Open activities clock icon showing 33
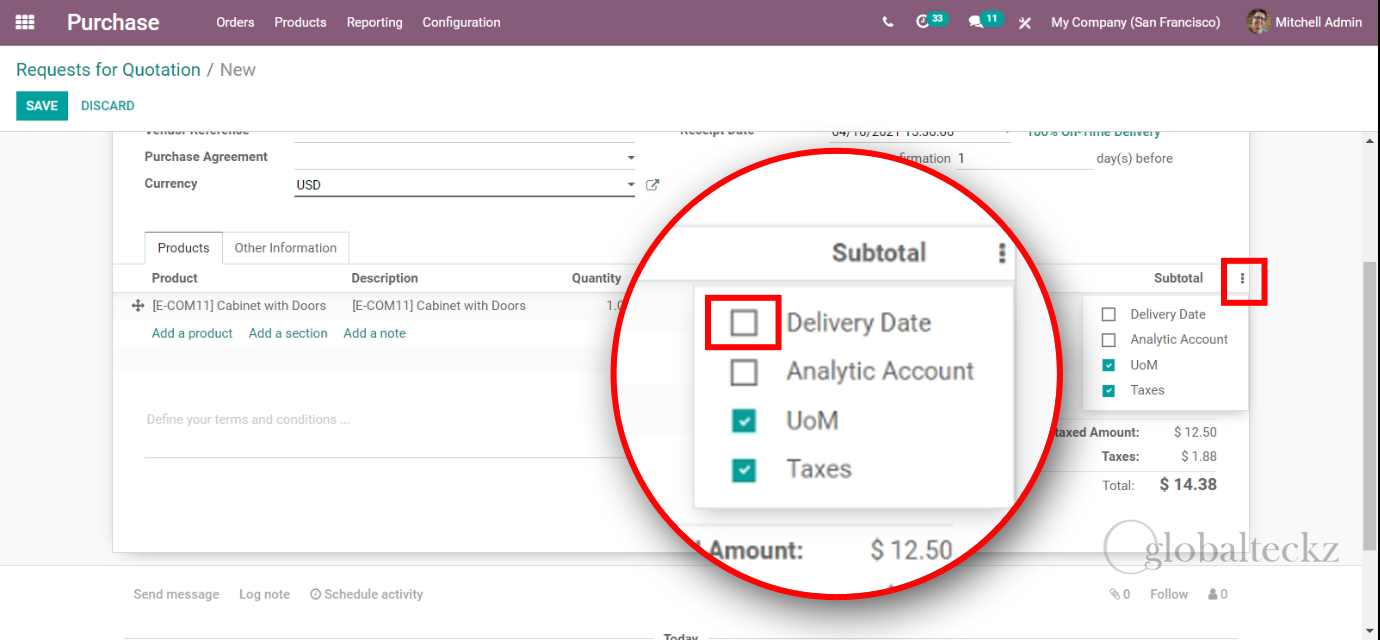This screenshot has width=1380, height=640. tap(923, 22)
